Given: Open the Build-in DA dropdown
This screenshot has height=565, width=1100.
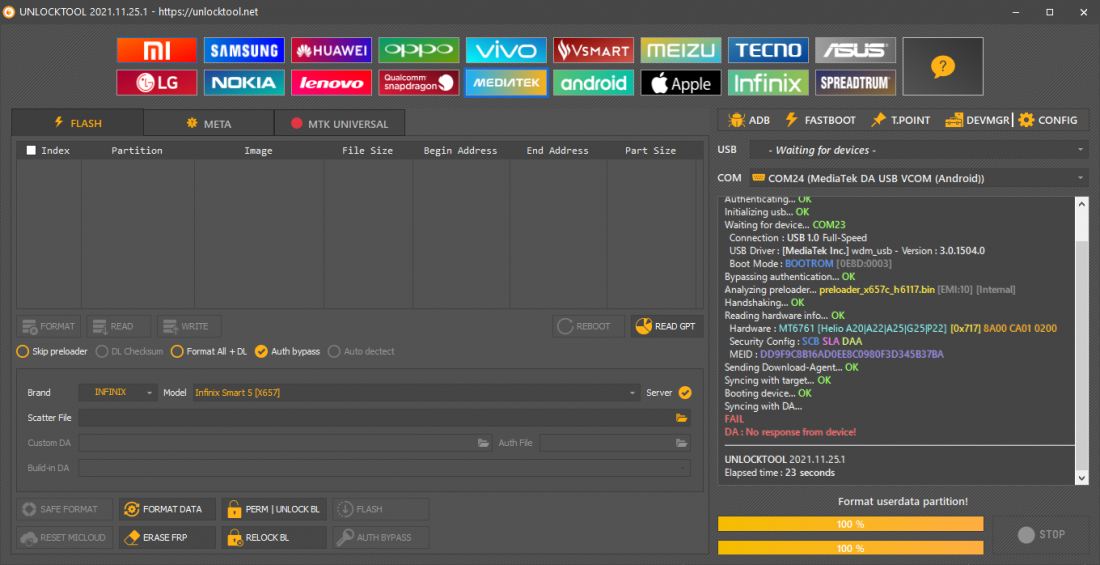Looking at the screenshot, I should [384, 468].
